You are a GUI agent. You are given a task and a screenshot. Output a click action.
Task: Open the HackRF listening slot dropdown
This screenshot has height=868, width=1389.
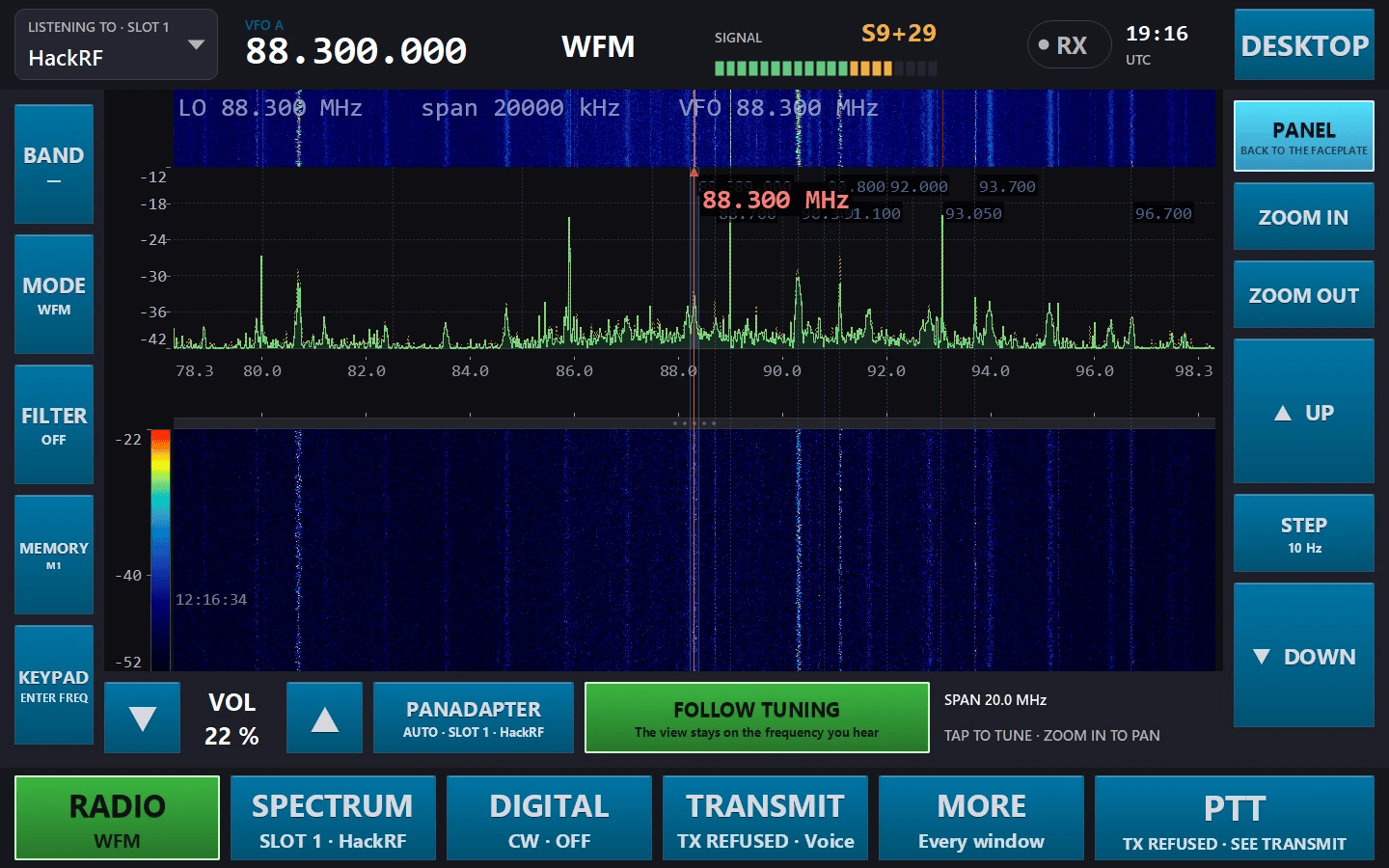point(116,44)
